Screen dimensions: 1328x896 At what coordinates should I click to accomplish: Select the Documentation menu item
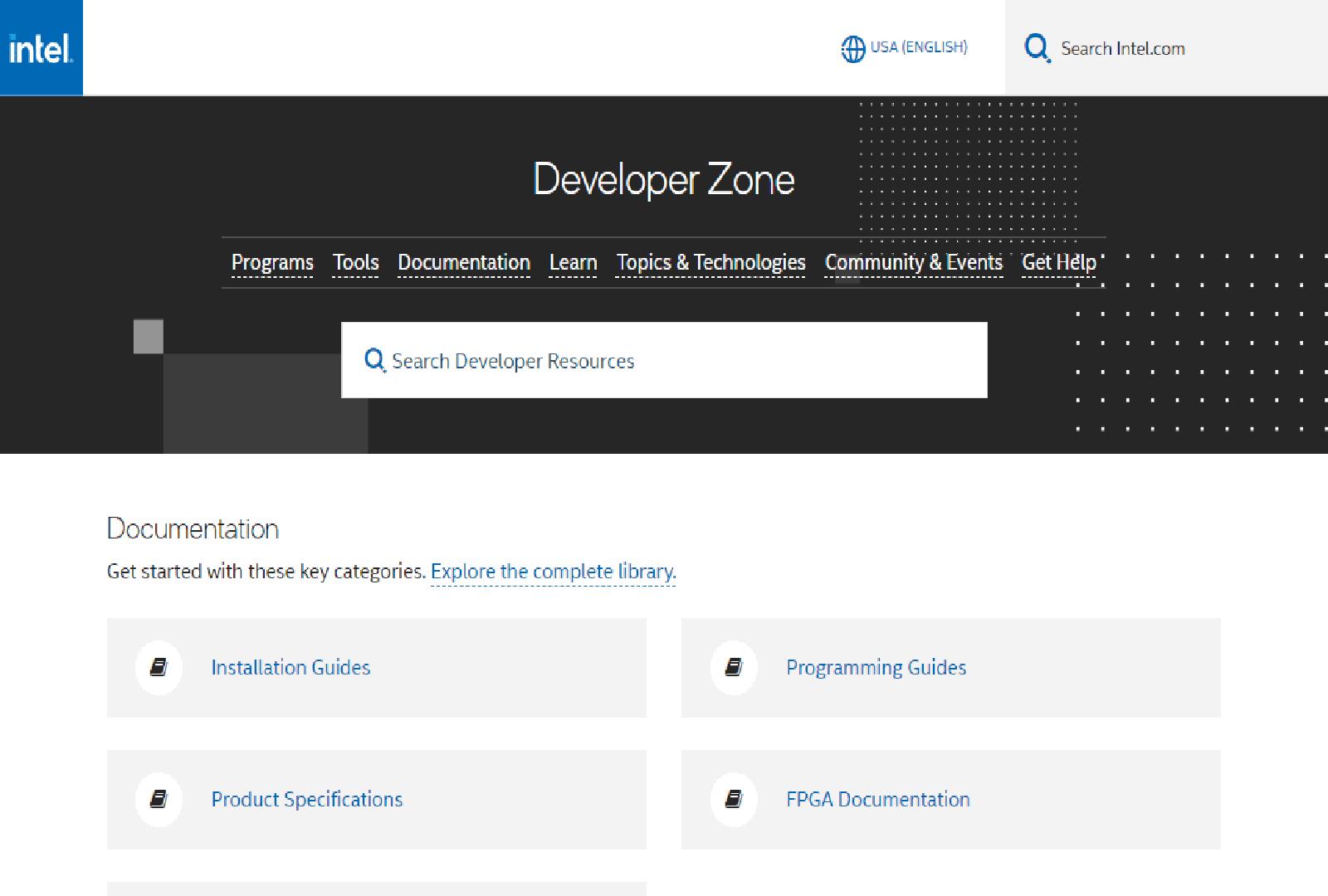[x=463, y=263]
